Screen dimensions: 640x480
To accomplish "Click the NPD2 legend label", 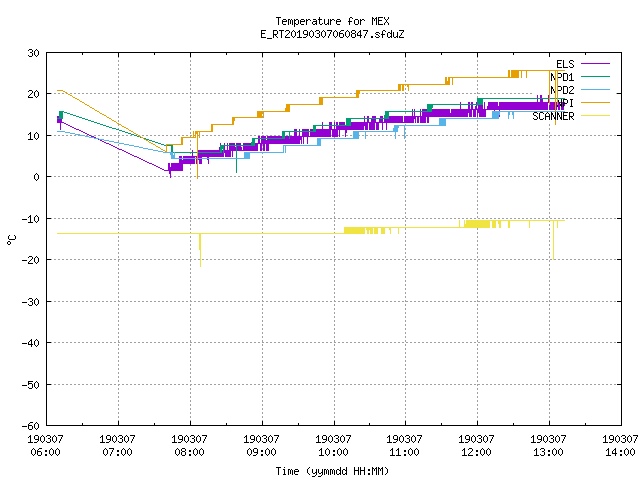I will click(562, 90).
